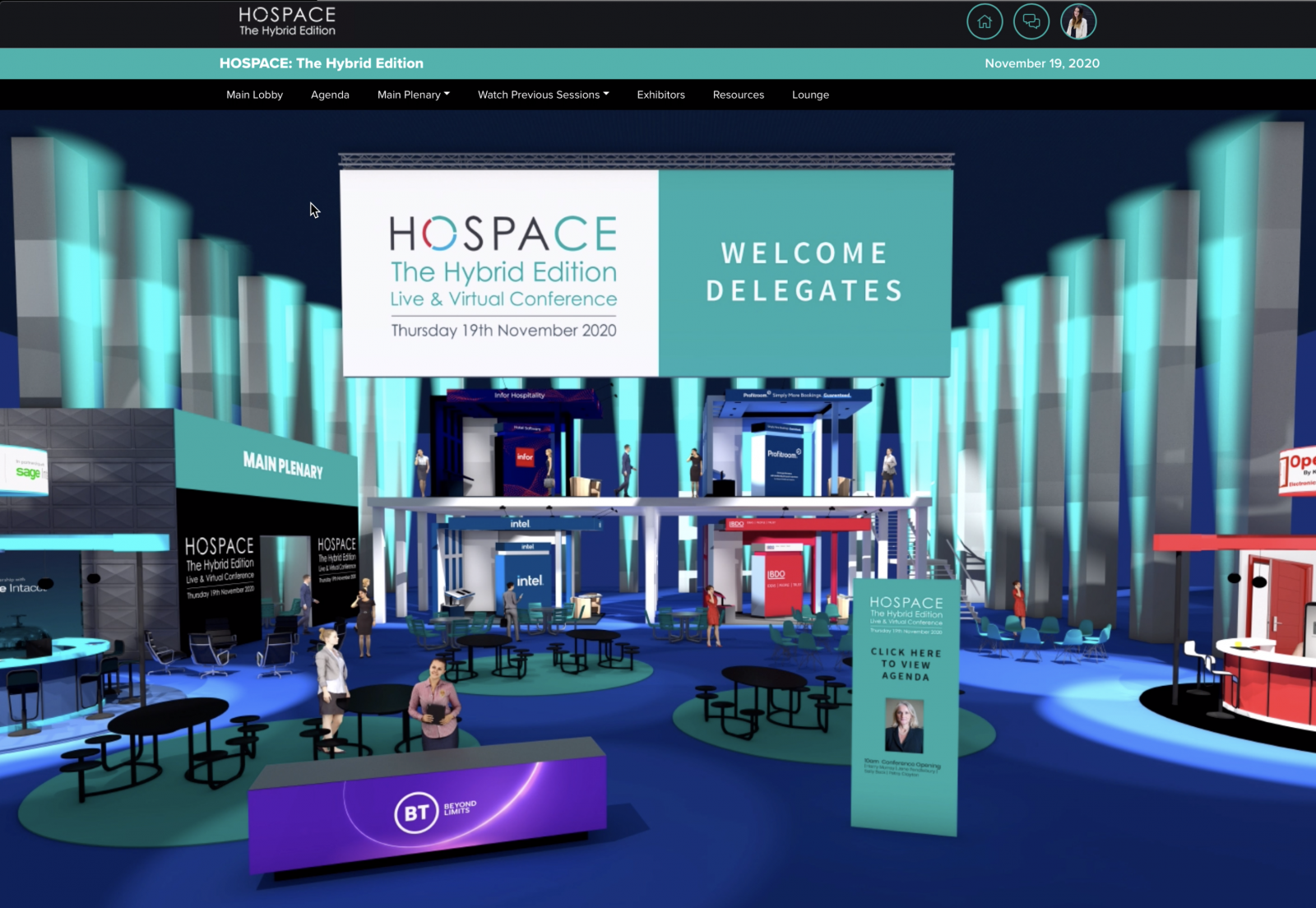This screenshot has height=908, width=1316.
Task: Click the HOSPACE logo in the header
Action: click(x=287, y=21)
